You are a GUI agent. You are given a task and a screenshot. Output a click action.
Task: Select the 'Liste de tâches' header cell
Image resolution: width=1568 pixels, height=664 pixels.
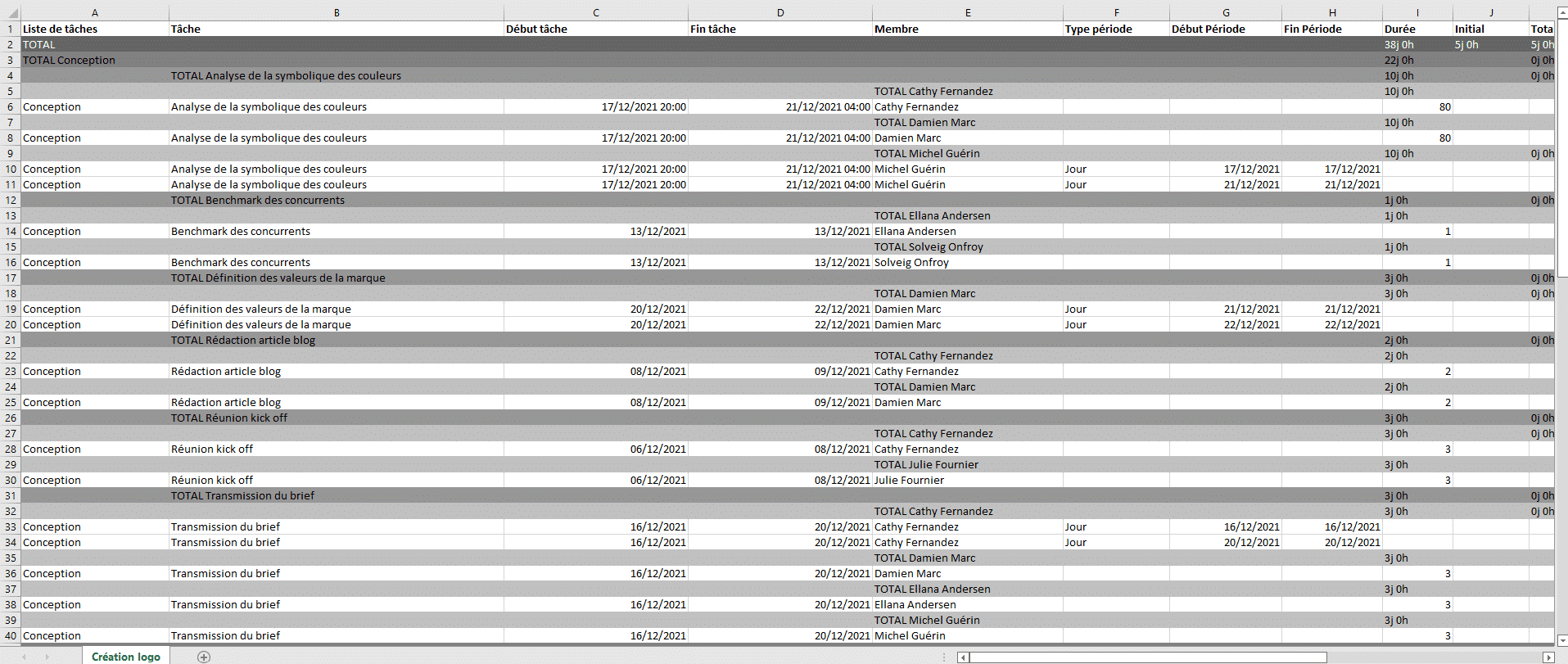pos(95,29)
